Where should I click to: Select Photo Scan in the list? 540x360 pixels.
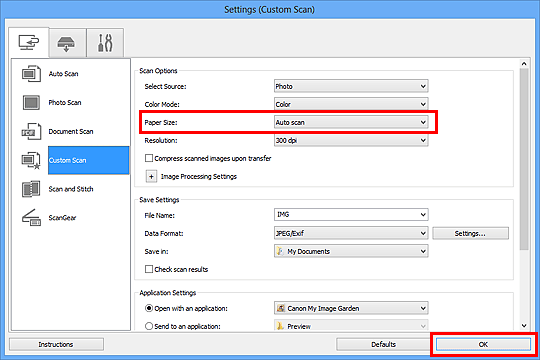65,103
